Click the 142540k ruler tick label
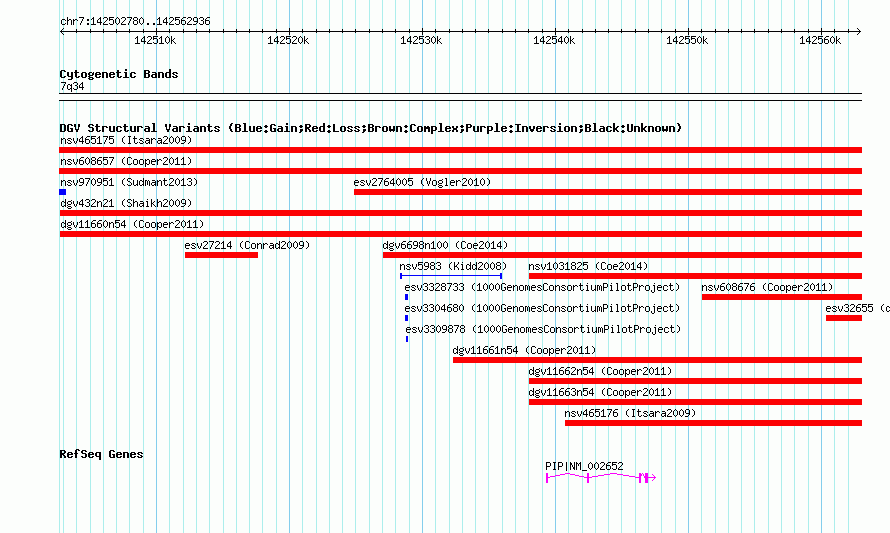This screenshot has width=890, height=533. pyautogui.click(x=554, y=40)
